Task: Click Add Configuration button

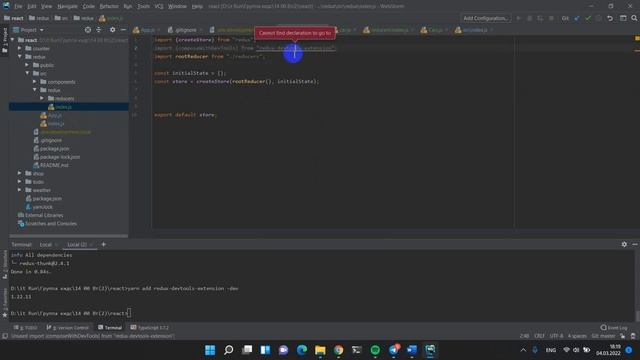Action: (x=485, y=18)
